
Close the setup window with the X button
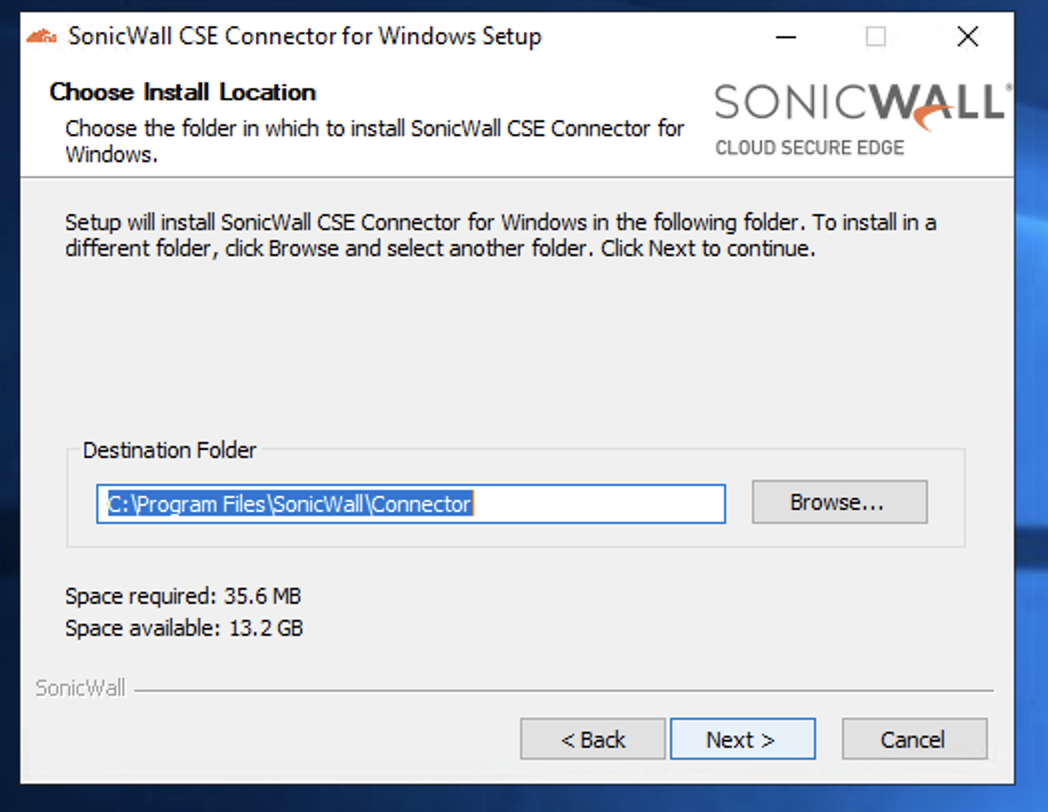pyautogui.click(x=967, y=37)
